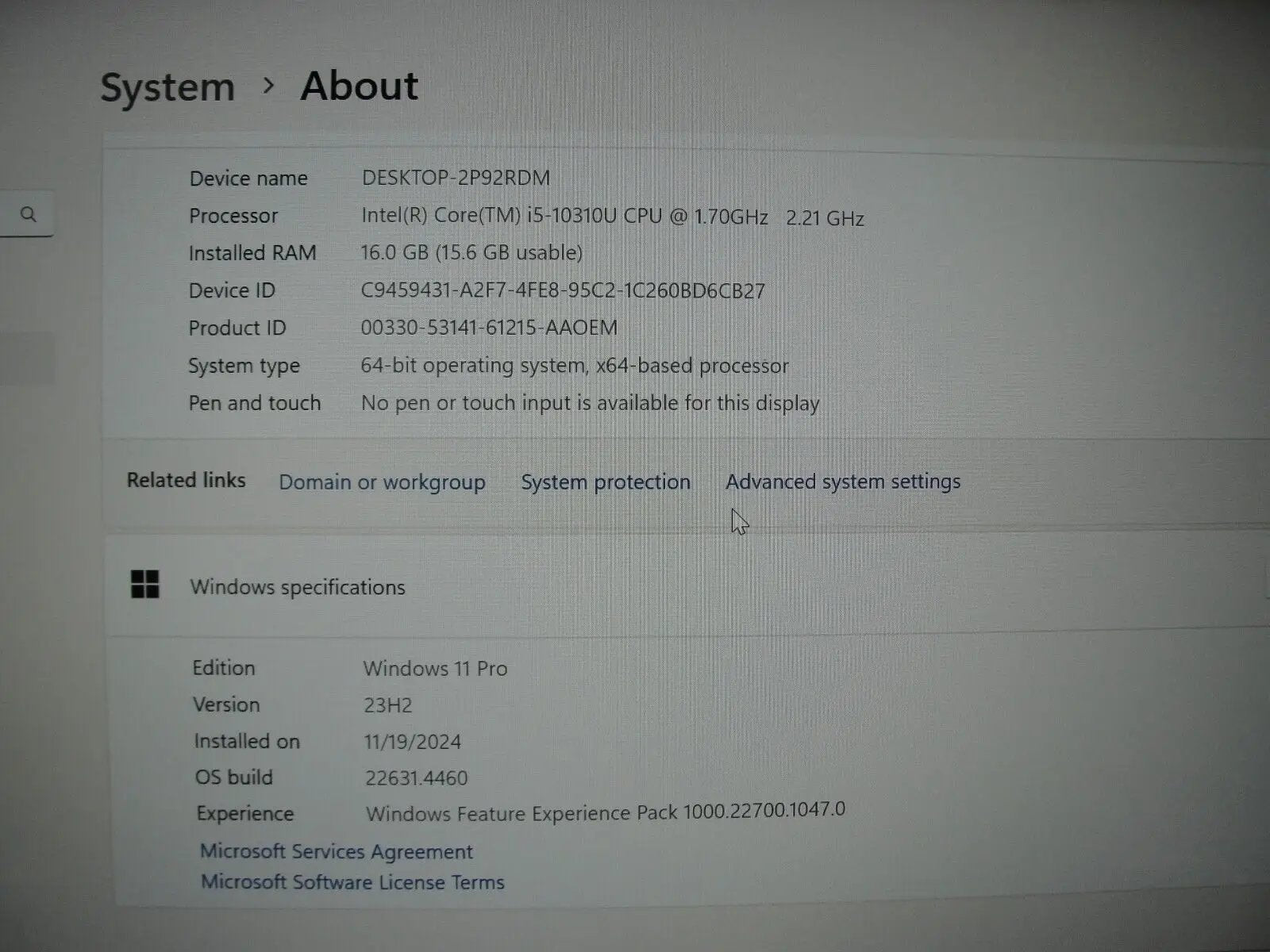Click the Version value 23H2
This screenshot has width=1270, height=952.
(x=388, y=705)
